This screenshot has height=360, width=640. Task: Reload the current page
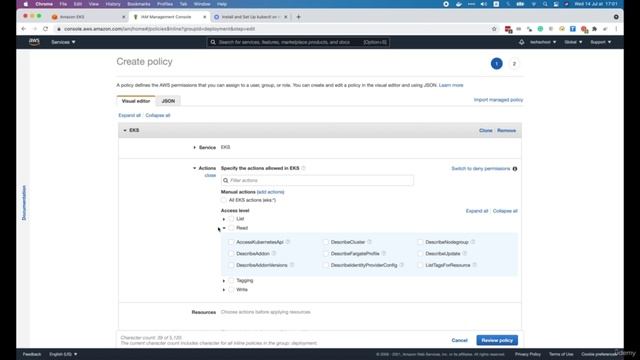[45, 29]
